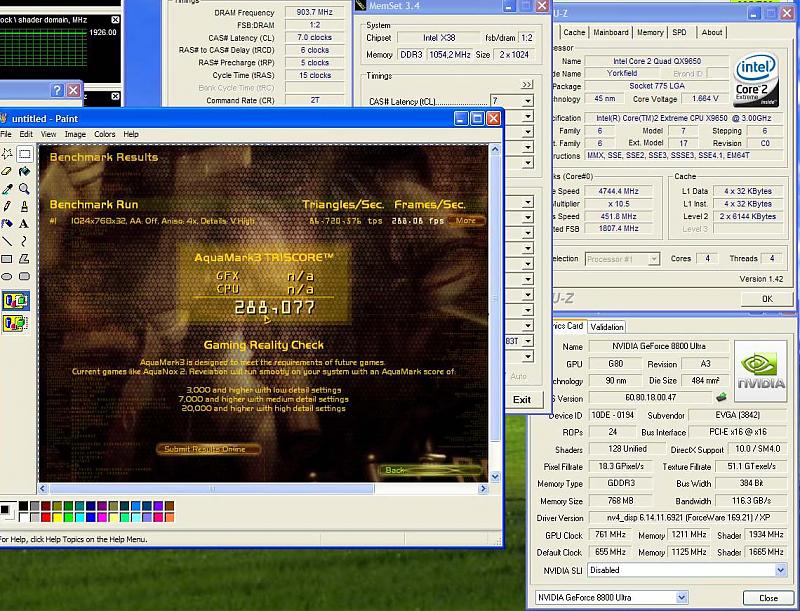Select the Rounded Rectangle tool
This screenshot has width=800, height=611.
[24, 276]
